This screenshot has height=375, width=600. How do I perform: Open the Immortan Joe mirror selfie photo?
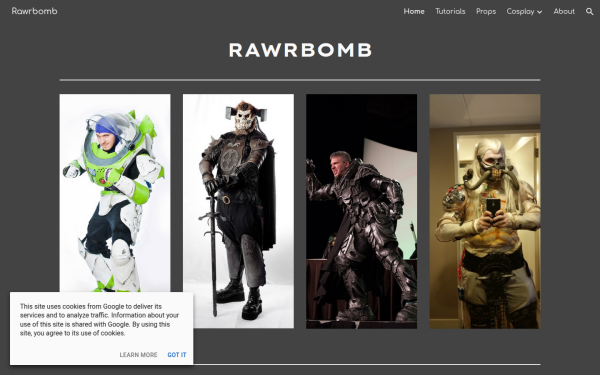pos(485,211)
